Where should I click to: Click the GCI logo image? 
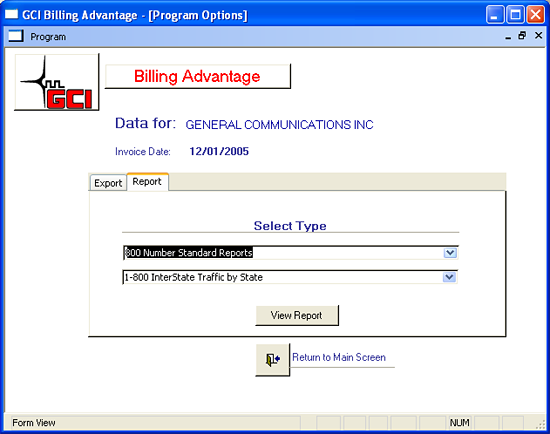pyautogui.click(x=57, y=82)
